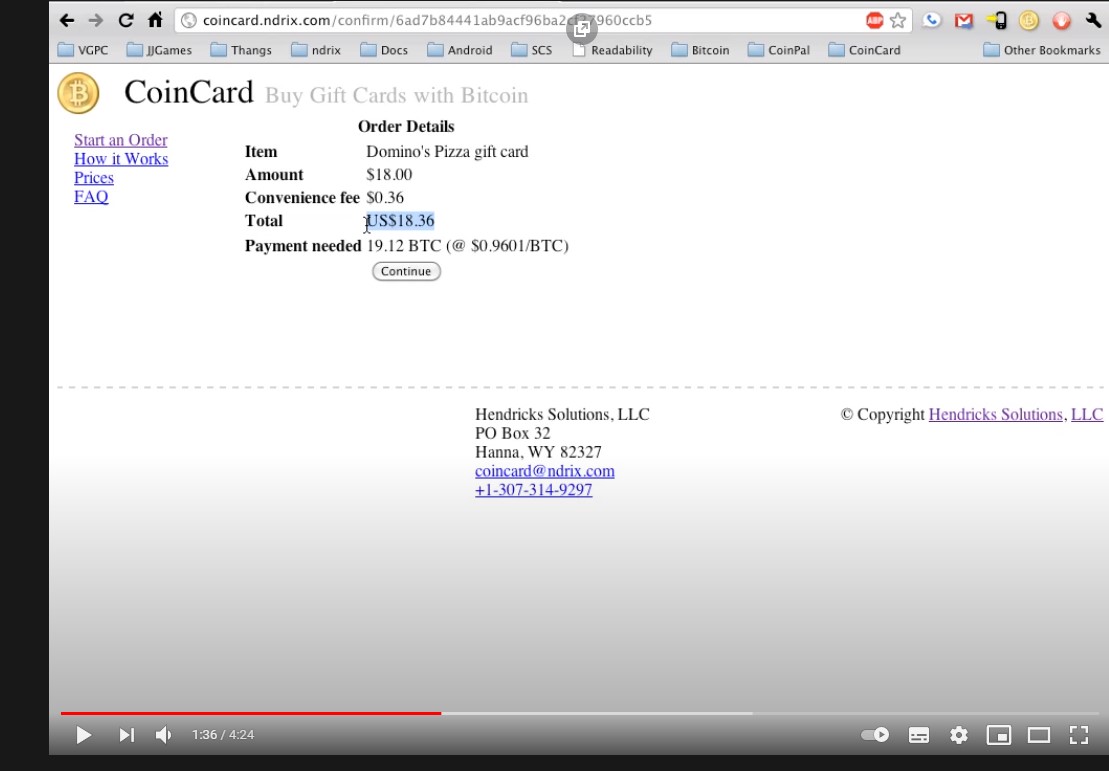Open the LLC copyright link
Image resolution: width=1109 pixels, height=771 pixels.
pos(1087,415)
